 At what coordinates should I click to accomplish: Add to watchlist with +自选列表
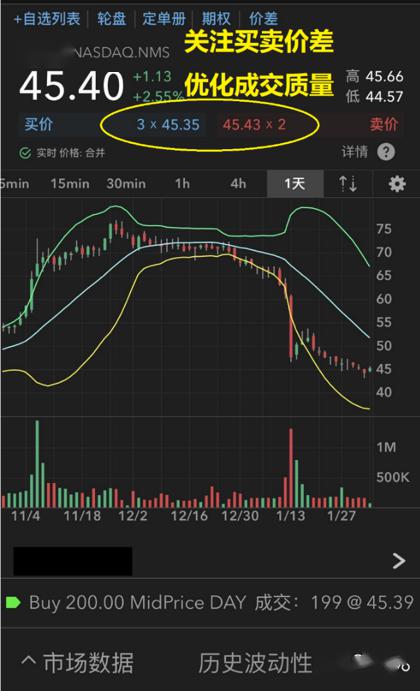[47, 19]
